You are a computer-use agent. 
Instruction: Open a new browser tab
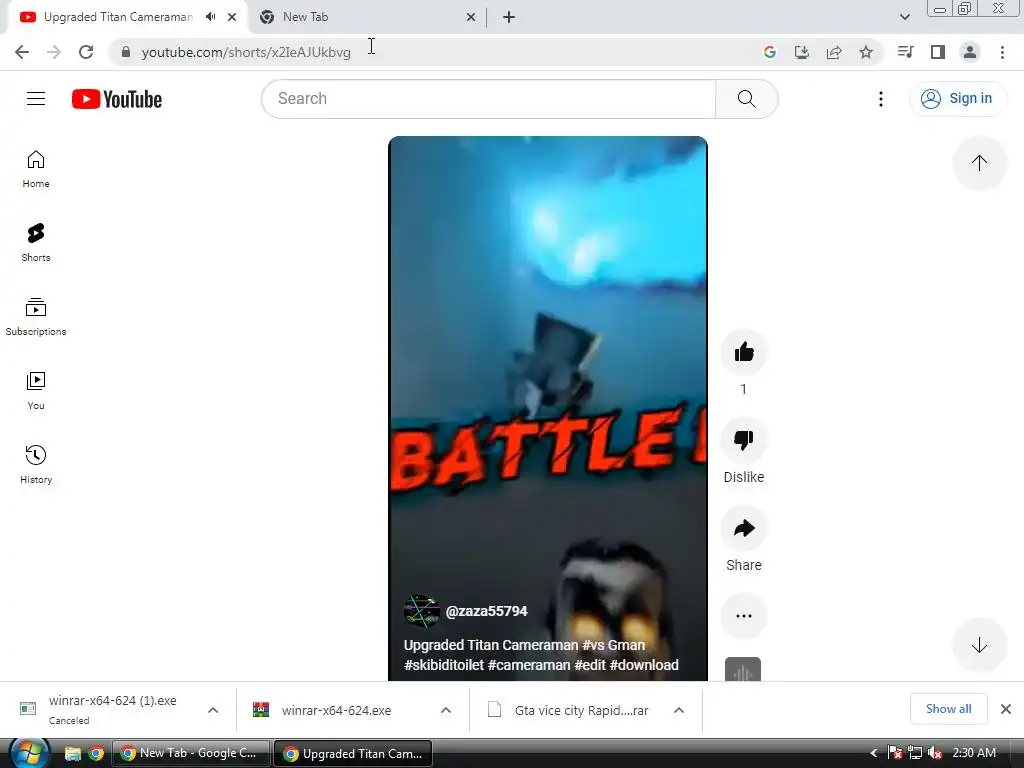pyautogui.click(x=509, y=17)
